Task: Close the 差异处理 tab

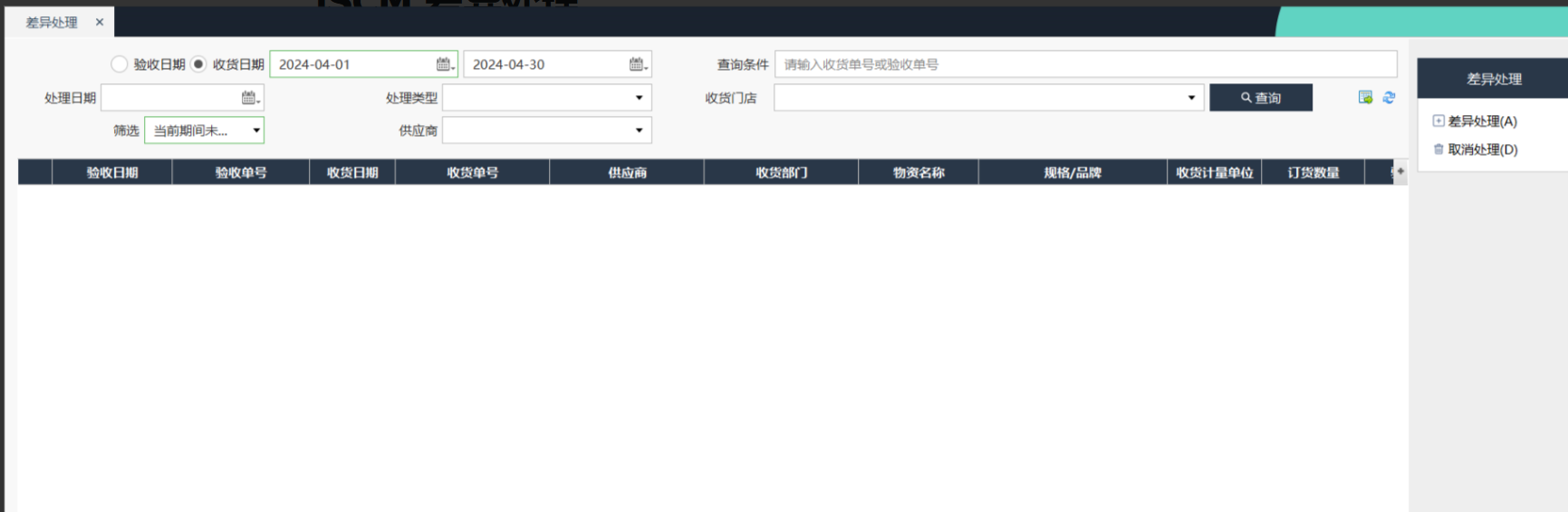Action: point(100,23)
